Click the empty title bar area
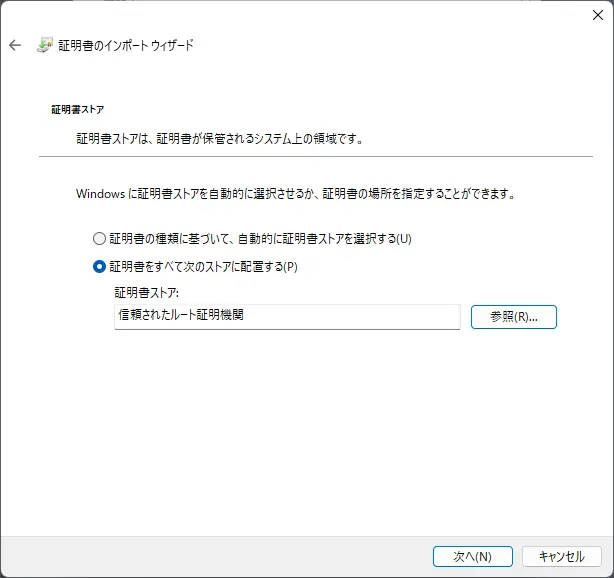Screen dimensions: 614x578 click(300, 14)
